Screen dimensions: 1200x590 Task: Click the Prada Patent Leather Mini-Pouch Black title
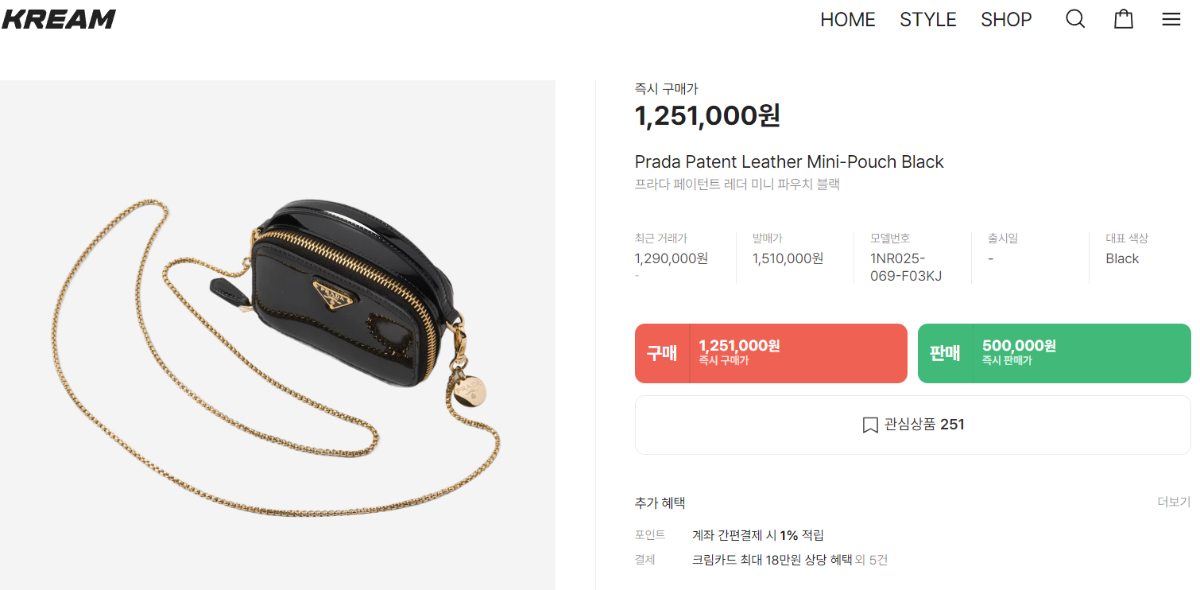pos(789,162)
